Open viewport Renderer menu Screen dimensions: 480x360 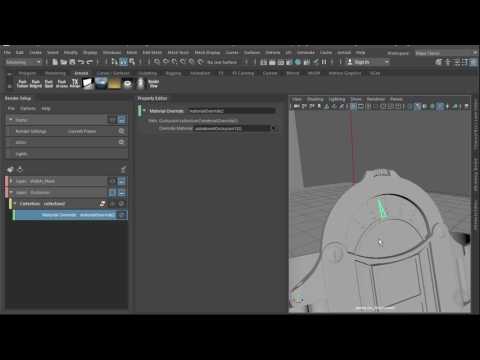pyautogui.click(x=376, y=99)
